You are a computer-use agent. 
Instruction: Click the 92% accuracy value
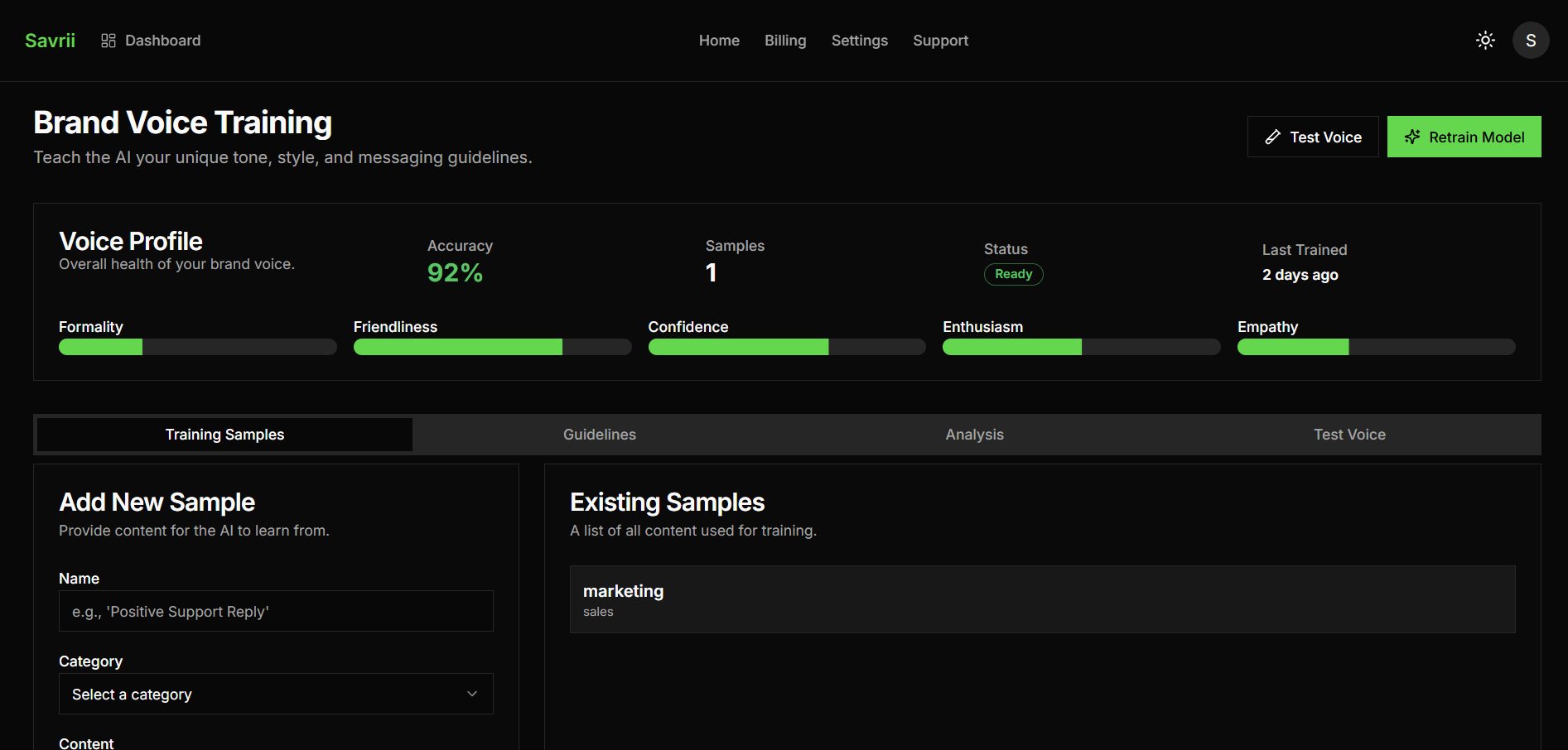(455, 272)
